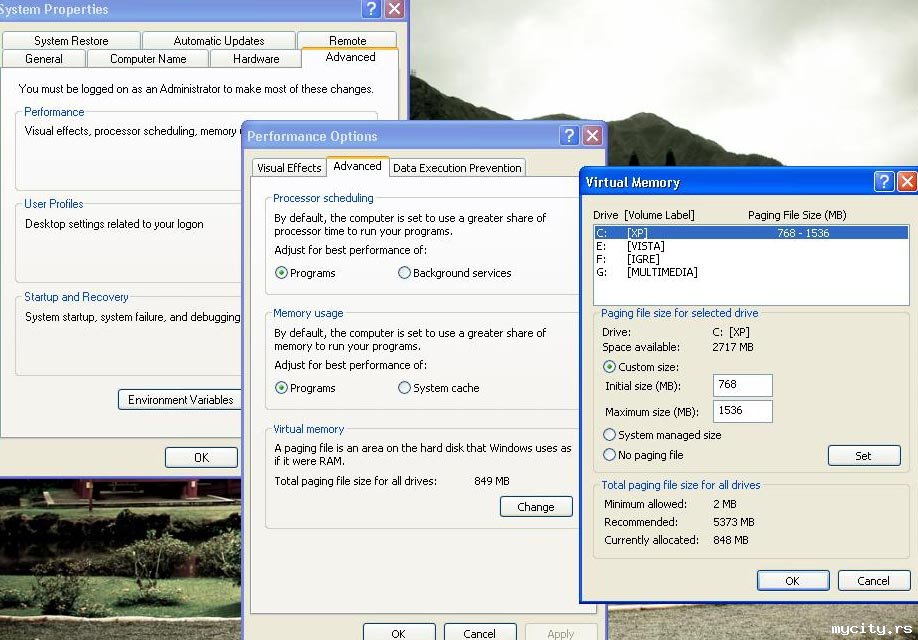Switch to the General tab
The width and height of the screenshot is (918, 640).
44,59
